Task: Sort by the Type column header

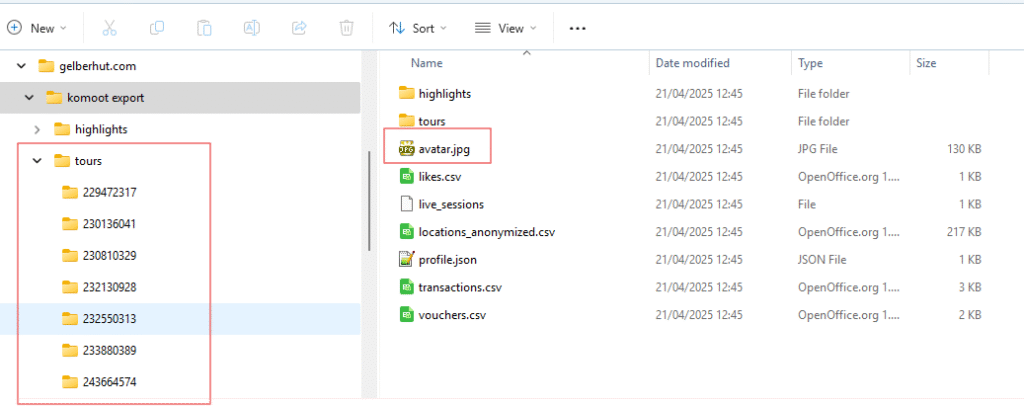Action: click(810, 63)
